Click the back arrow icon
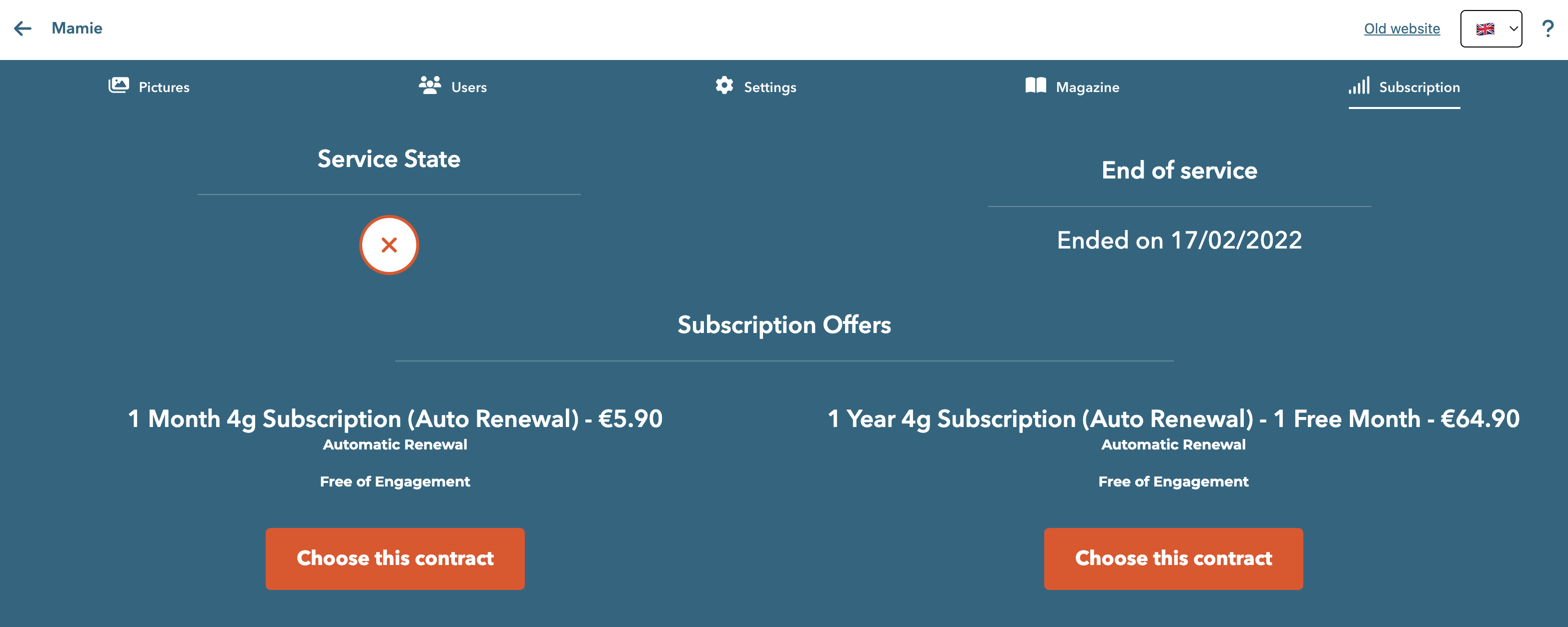This screenshot has width=1568, height=627. (x=23, y=28)
